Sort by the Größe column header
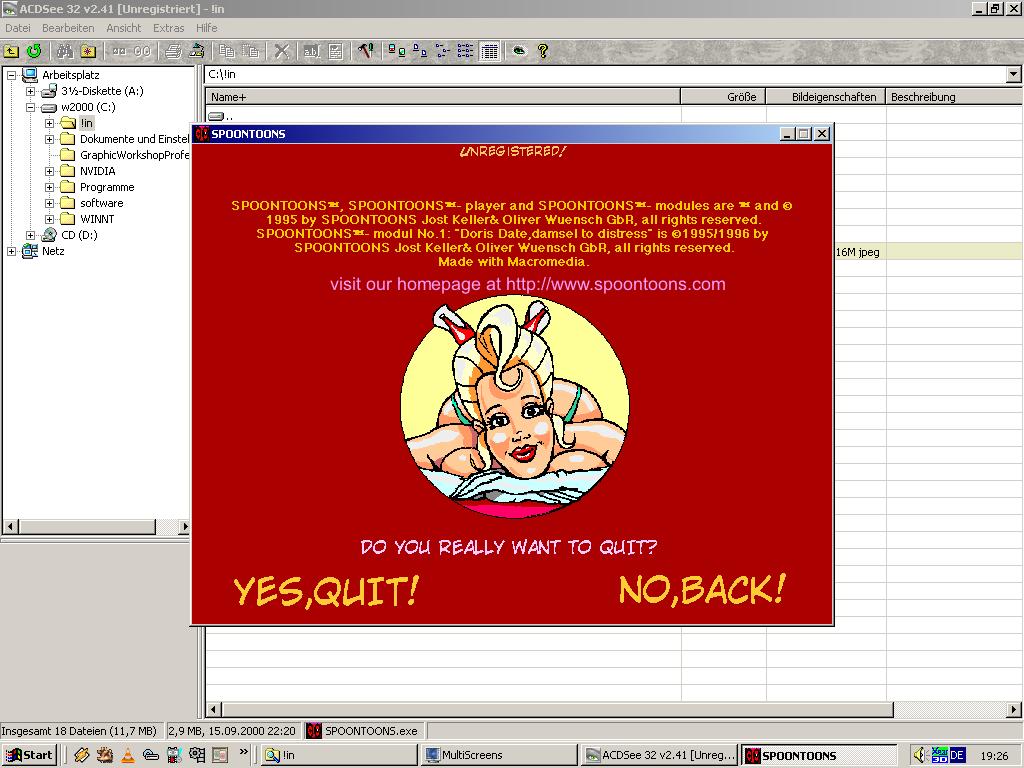This screenshot has width=1024, height=768. (x=723, y=97)
